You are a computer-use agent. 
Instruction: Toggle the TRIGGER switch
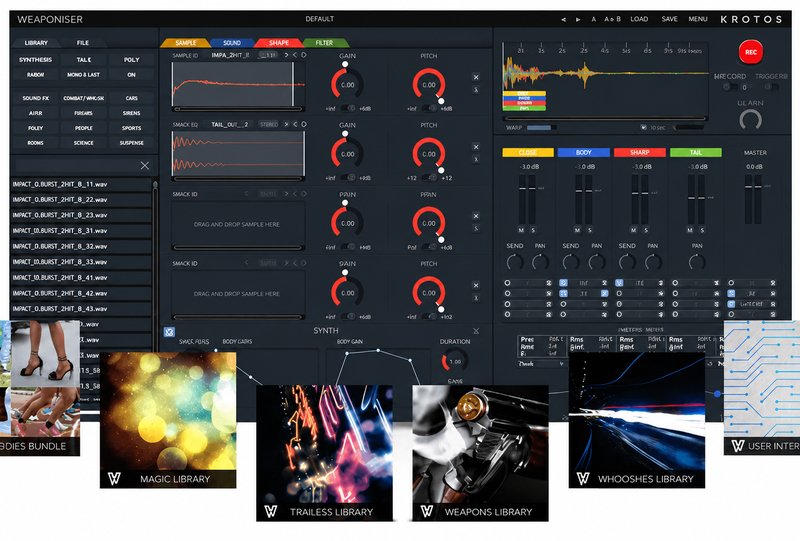(x=771, y=87)
